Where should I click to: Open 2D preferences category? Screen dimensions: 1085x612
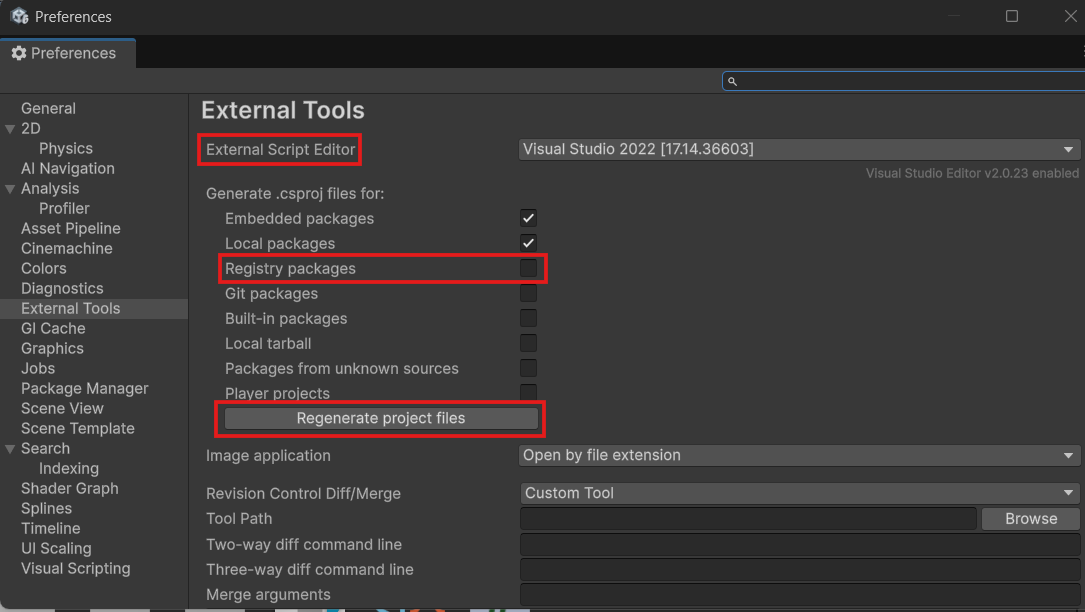tap(30, 129)
